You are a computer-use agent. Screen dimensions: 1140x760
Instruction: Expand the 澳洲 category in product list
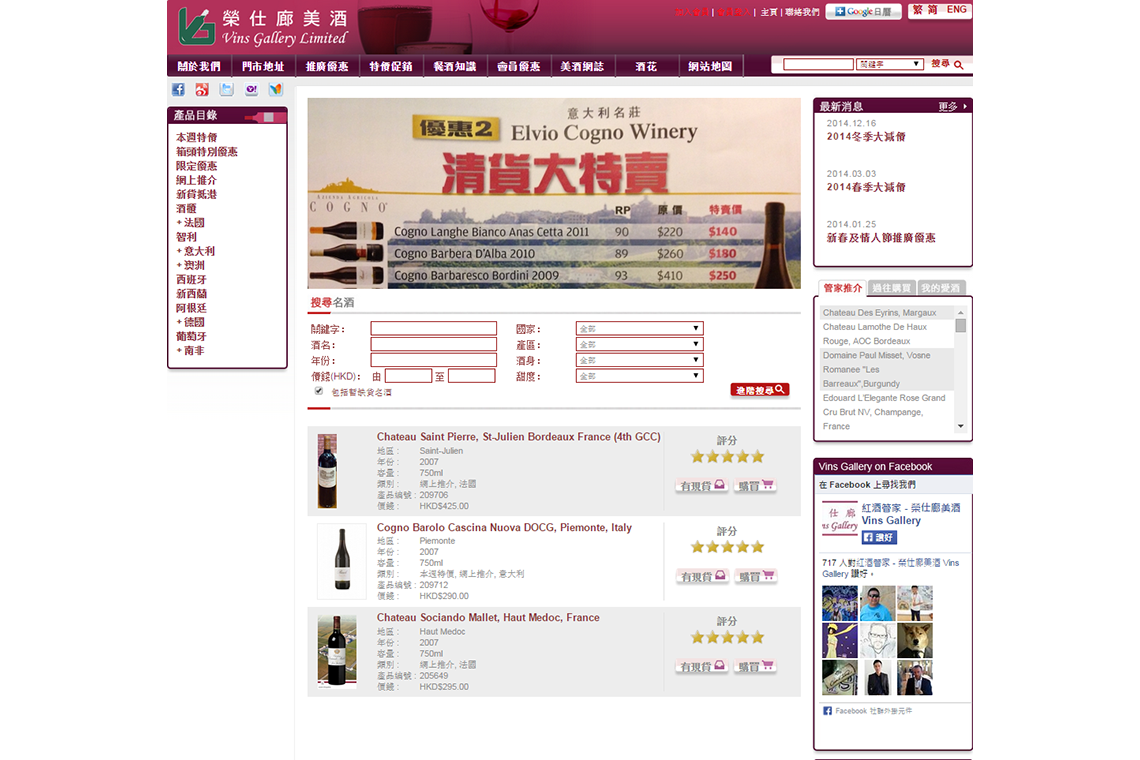point(190,265)
